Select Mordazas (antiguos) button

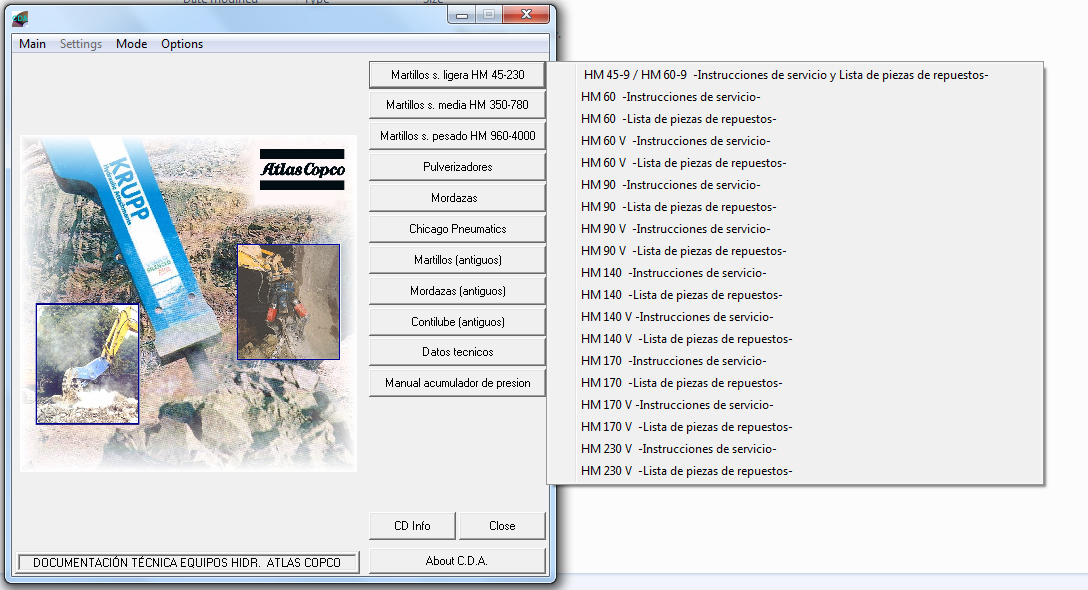(457, 291)
